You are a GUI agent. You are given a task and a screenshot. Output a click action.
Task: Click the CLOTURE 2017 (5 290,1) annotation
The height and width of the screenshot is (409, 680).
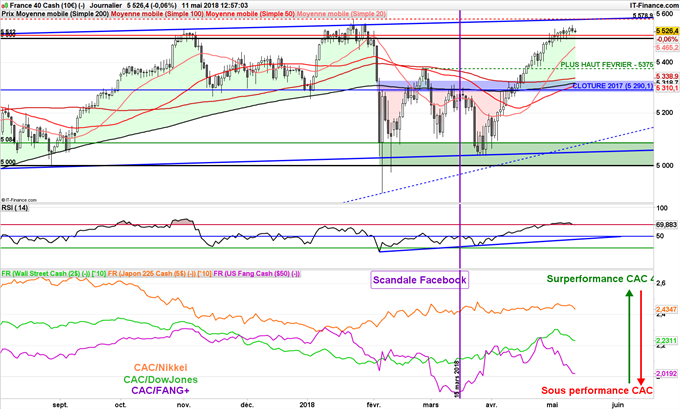613,86
